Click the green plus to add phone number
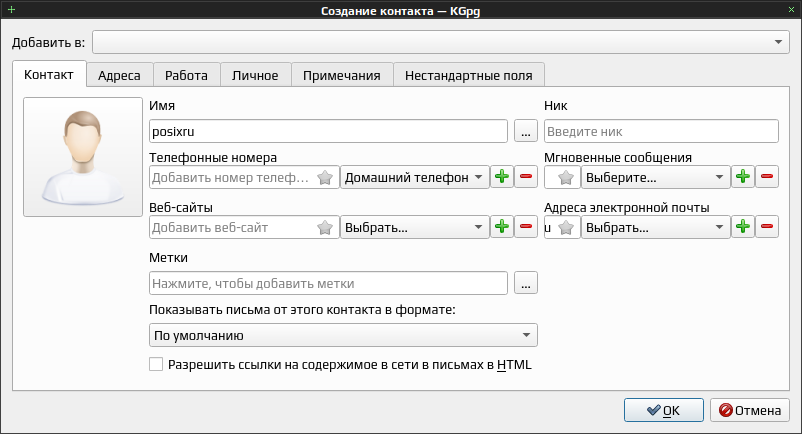 (x=502, y=177)
